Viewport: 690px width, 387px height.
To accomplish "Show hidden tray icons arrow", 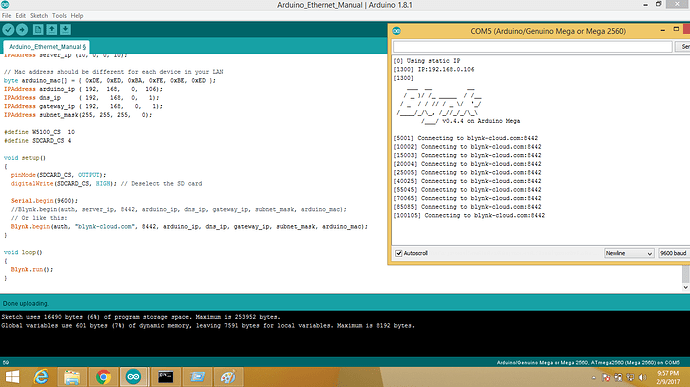I will pyautogui.click(x=594, y=377).
